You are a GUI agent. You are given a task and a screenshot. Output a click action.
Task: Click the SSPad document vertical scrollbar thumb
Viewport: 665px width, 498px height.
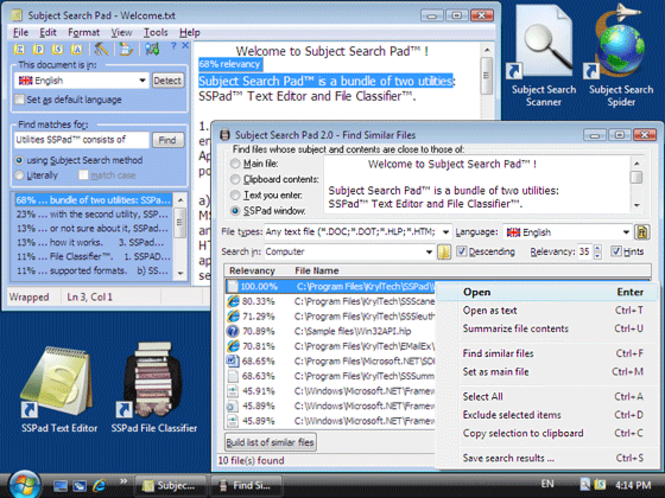click(486, 75)
